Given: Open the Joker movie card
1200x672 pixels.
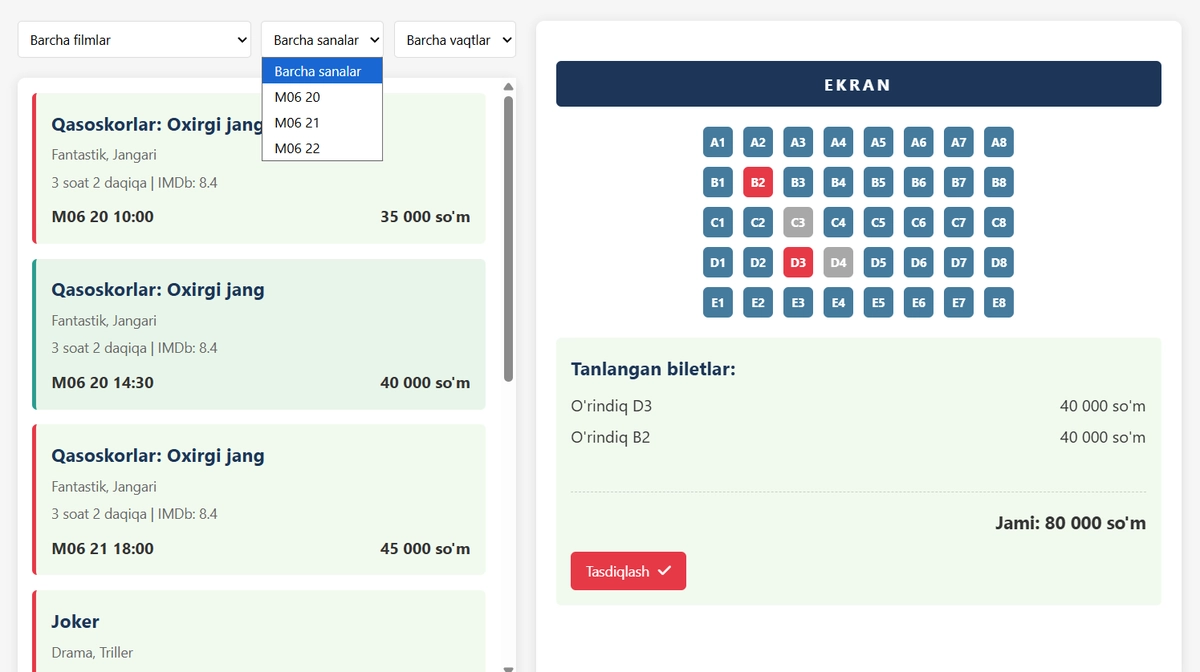Looking at the screenshot, I should click(x=259, y=631).
